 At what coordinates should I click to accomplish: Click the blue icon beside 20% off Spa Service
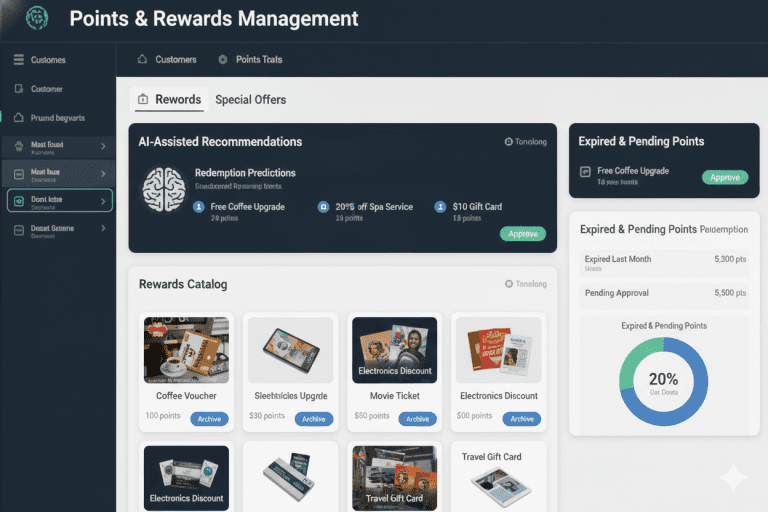point(323,207)
